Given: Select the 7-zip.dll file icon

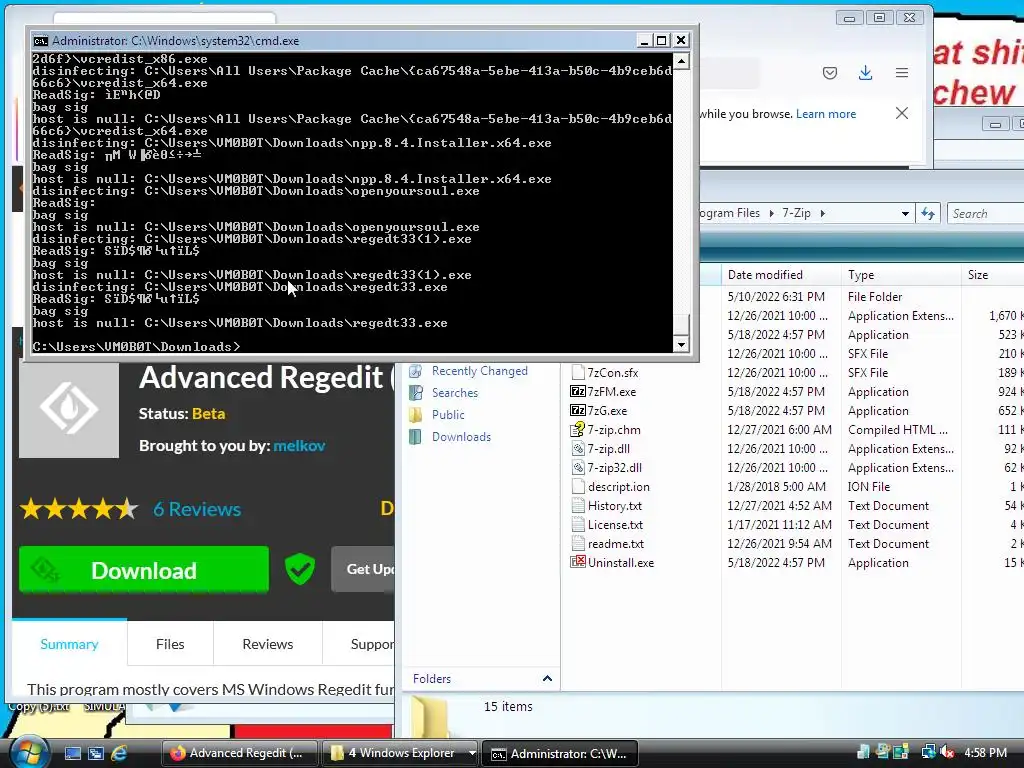Looking at the screenshot, I should pyautogui.click(x=577, y=449).
